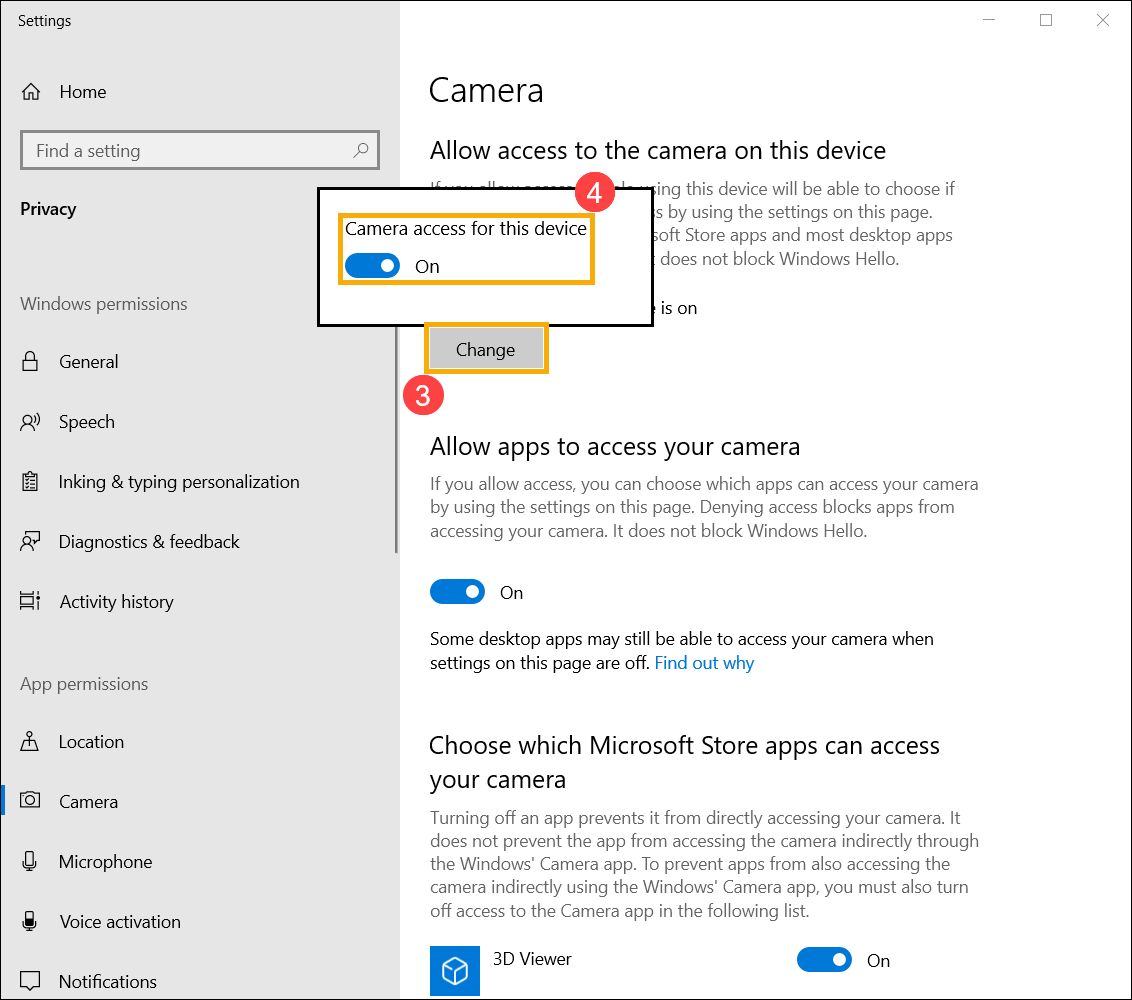This screenshot has height=1000, width=1132.
Task: Toggle Allow apps to access your camera
Action: [x=457, y=592]
